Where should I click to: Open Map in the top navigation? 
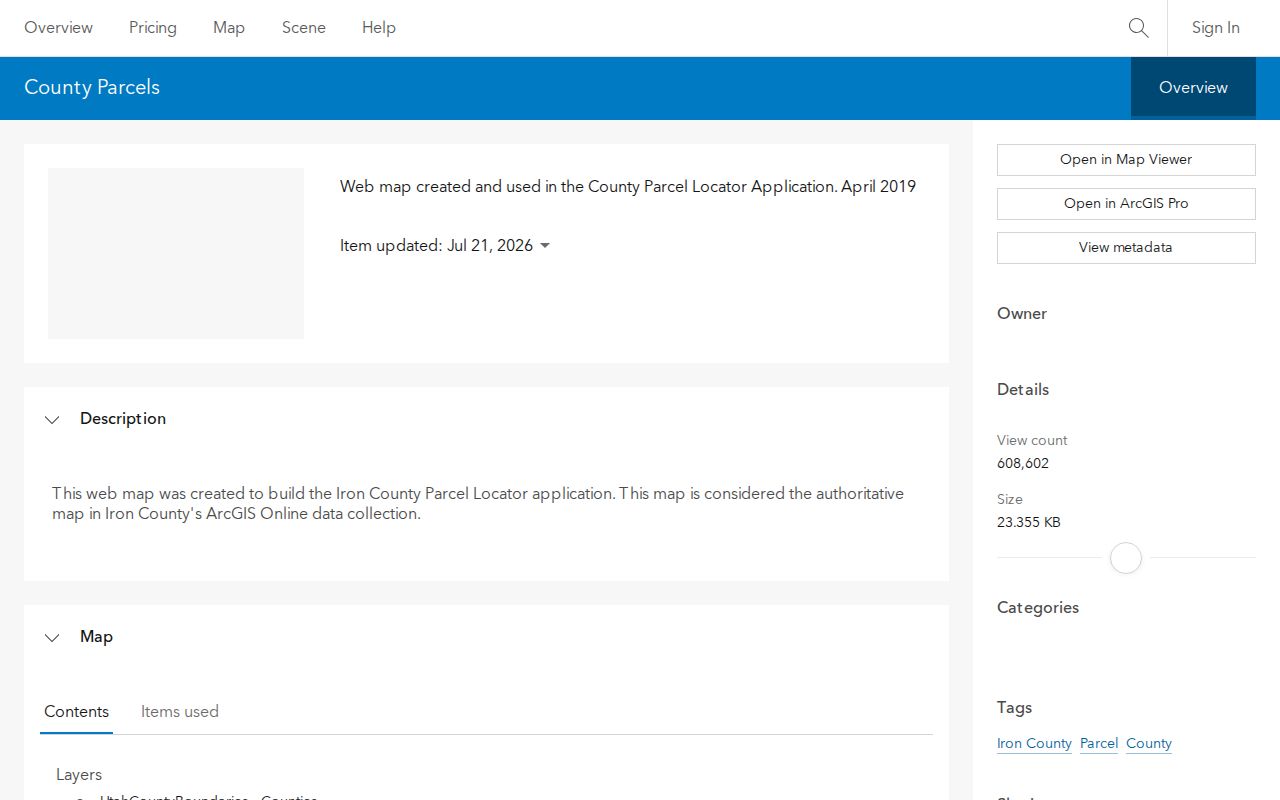[x=229, y=28]
